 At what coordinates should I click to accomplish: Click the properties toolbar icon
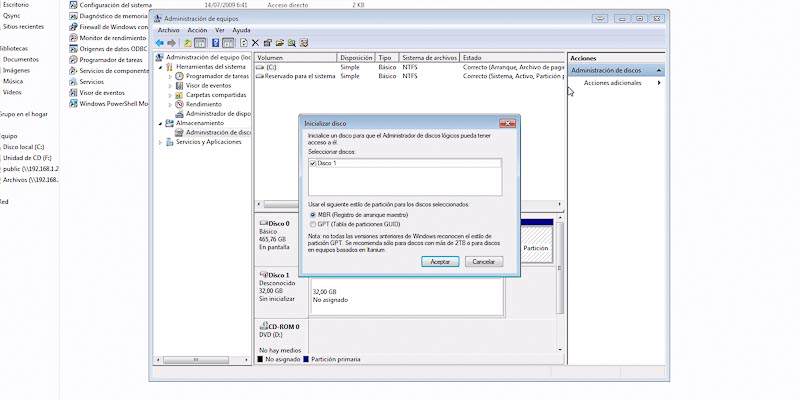click(267, 43)
